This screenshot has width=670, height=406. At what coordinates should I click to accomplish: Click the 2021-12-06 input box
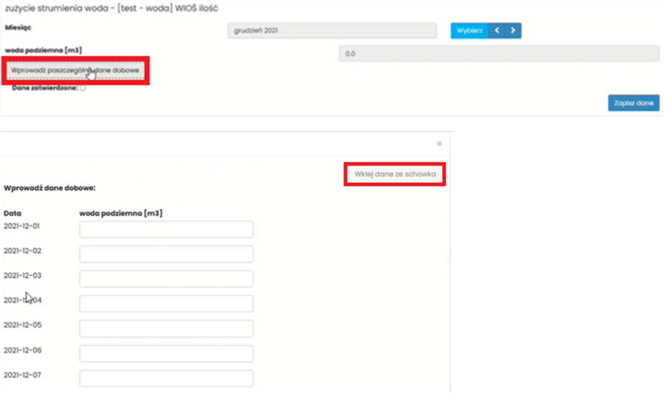tap(166, 354)
